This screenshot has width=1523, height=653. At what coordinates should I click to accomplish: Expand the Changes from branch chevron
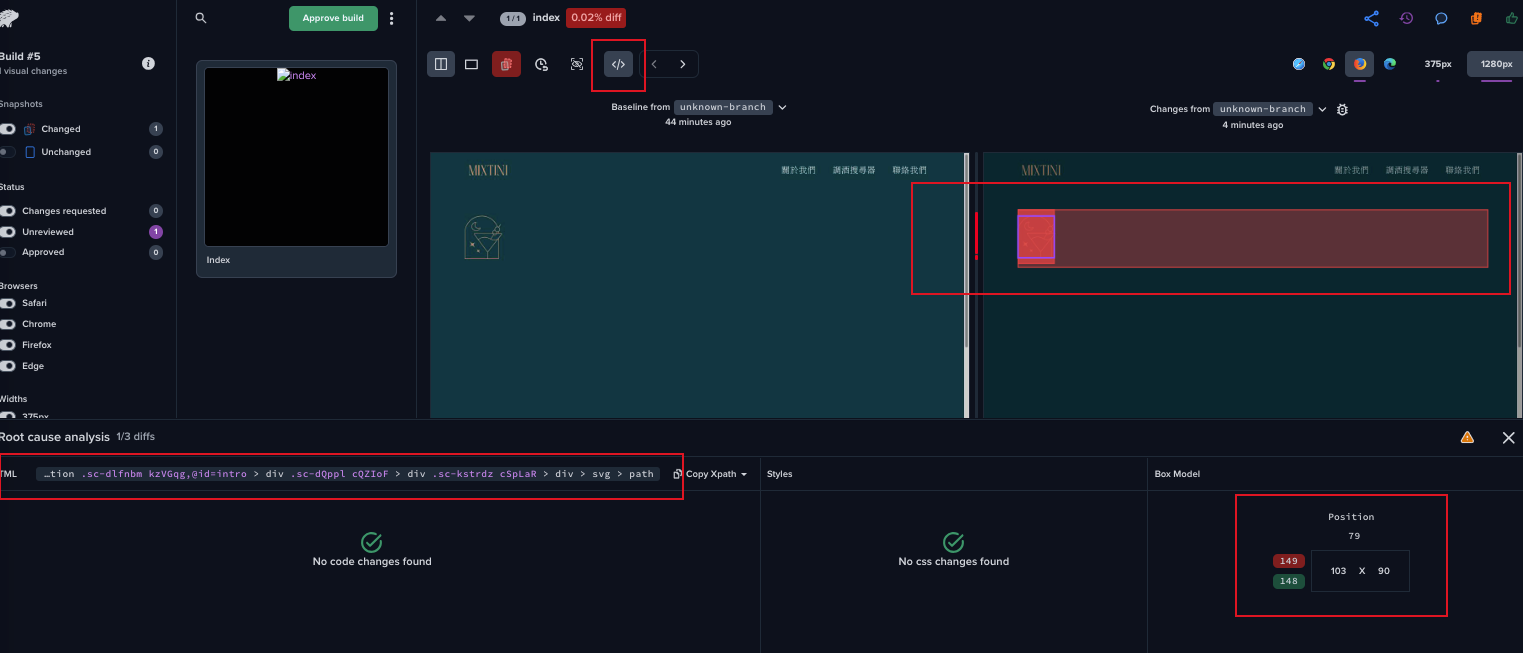point(1322,109)
